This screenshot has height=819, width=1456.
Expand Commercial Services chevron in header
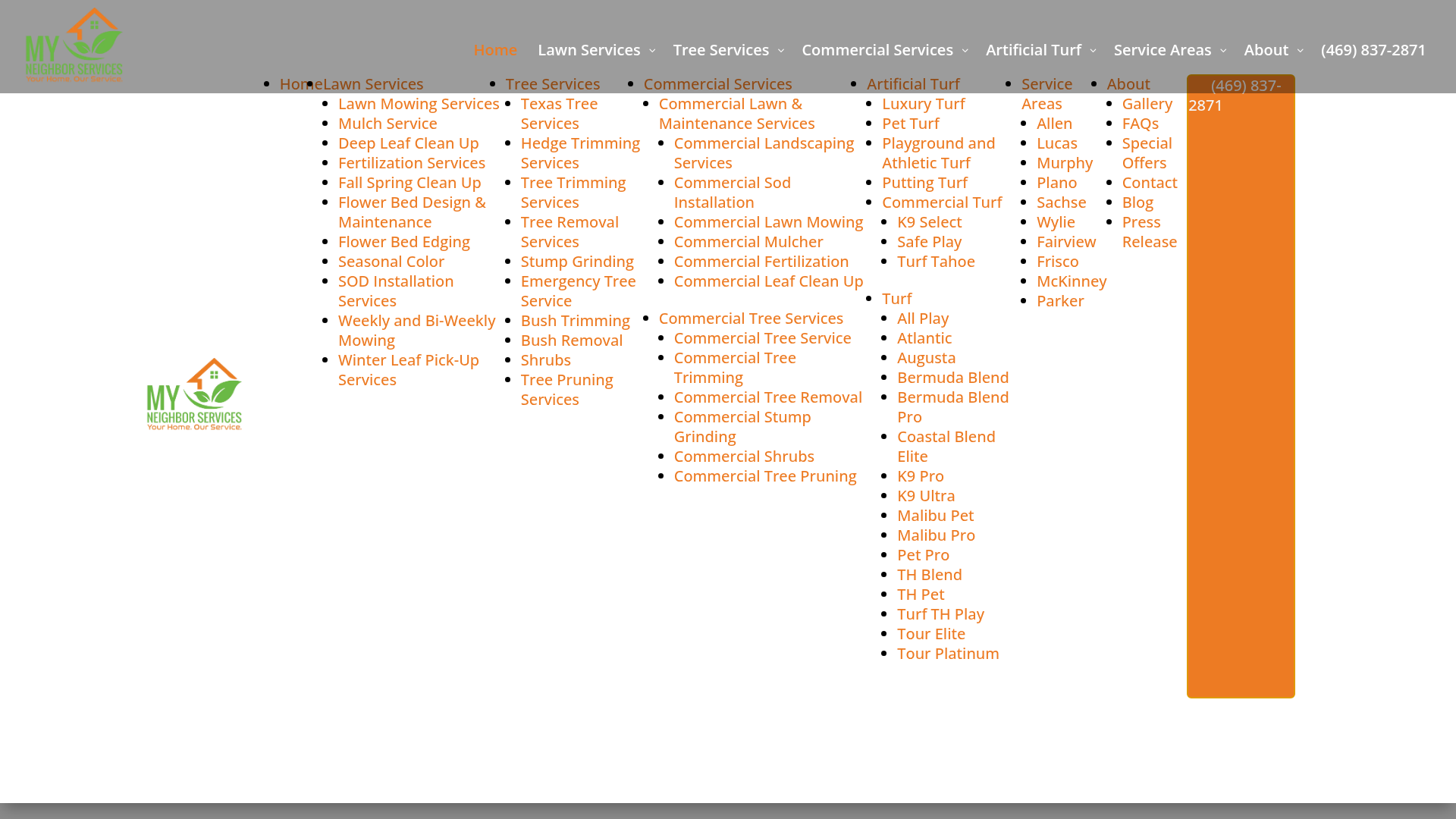(965, 51)
